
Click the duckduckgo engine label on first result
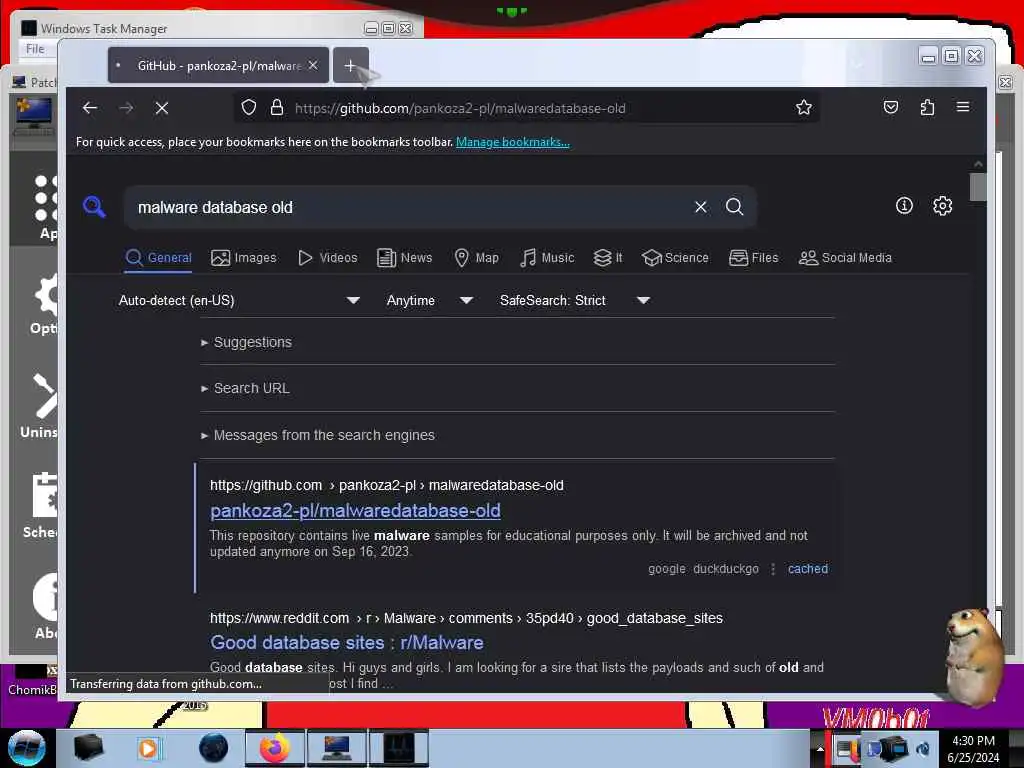click(x=726, y=569)
